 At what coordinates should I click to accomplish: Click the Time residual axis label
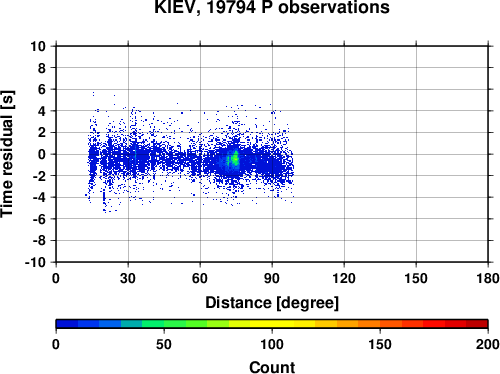pyautogui.click(x=7, y=154)
